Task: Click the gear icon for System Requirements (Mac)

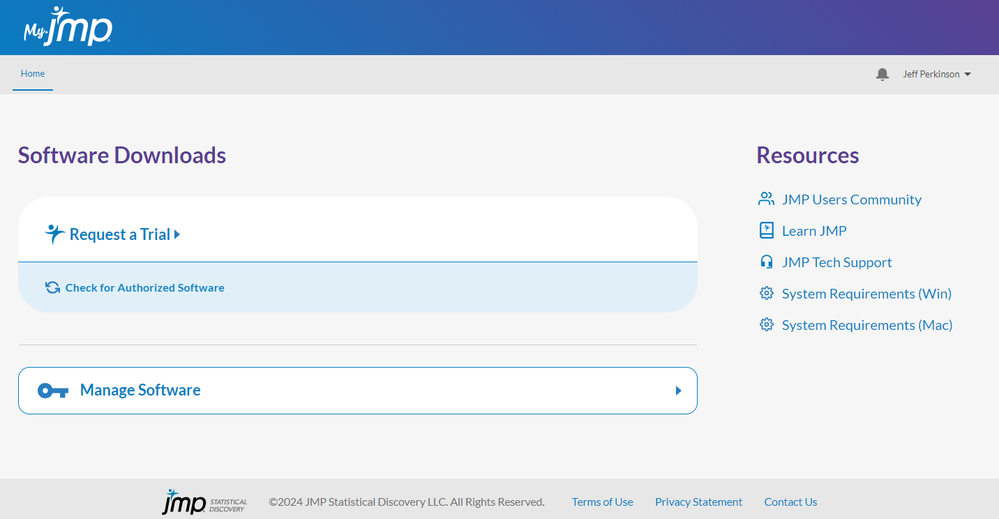Action: pos(766,325)
